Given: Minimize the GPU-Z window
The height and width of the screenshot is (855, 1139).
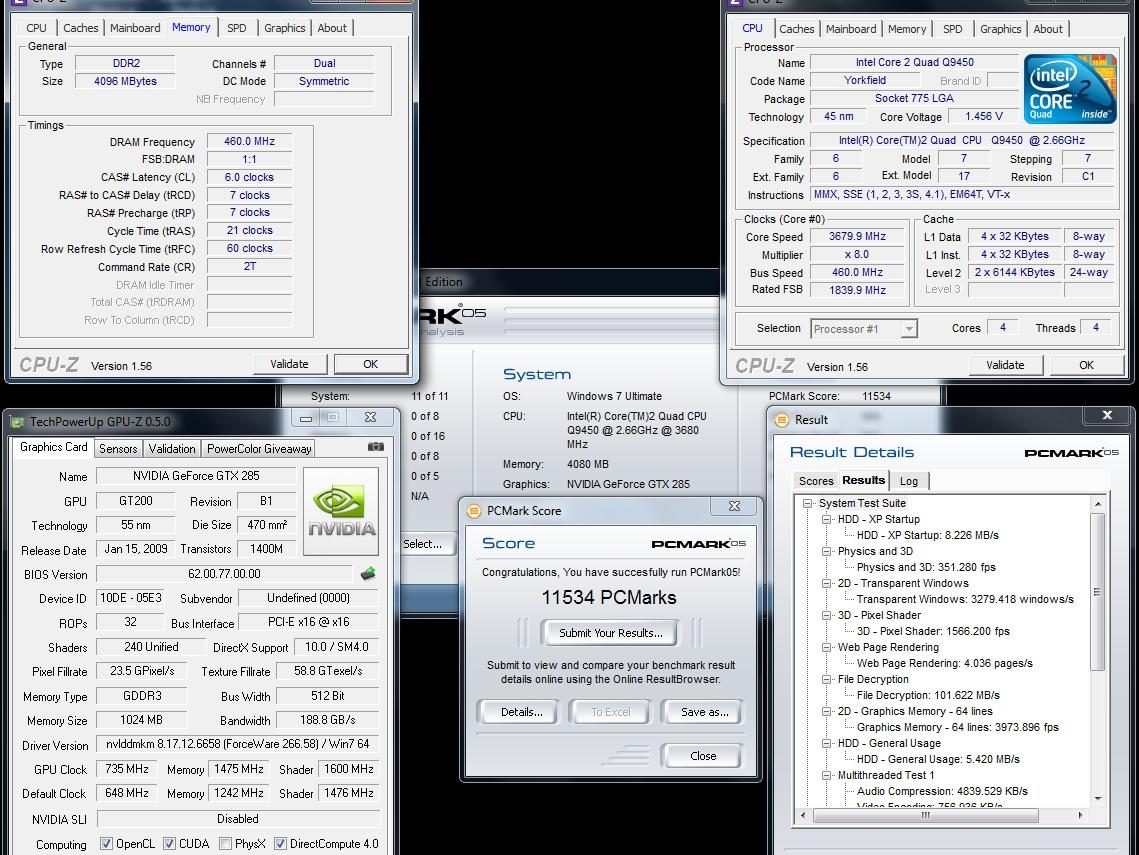Looking at the screenshot, I should (306, 418).
